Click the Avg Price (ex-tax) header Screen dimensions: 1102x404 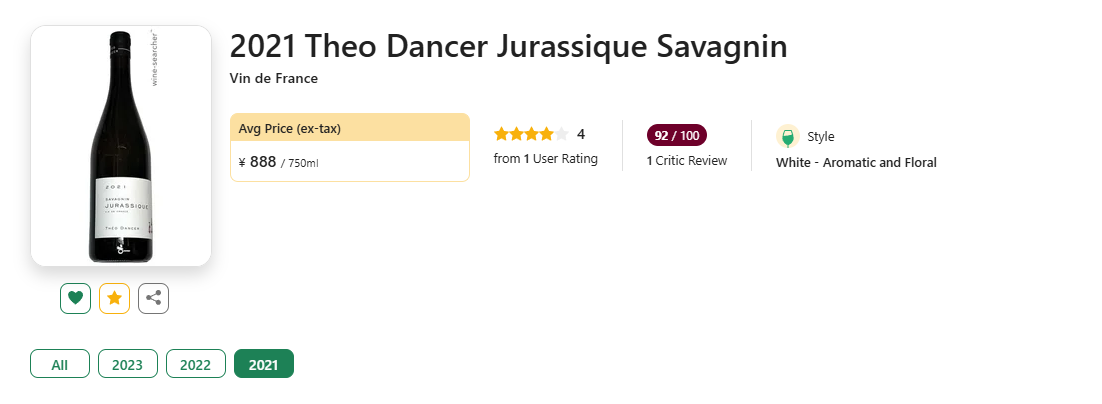(289, 128)
